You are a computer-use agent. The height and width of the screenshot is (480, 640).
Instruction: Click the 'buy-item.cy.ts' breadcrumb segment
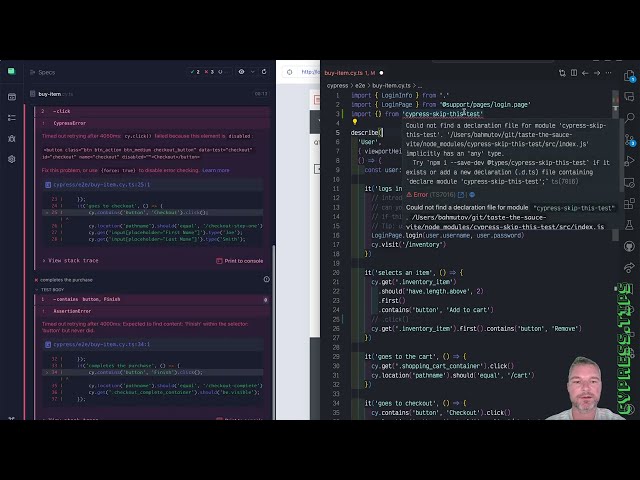(x=391, y=86)
